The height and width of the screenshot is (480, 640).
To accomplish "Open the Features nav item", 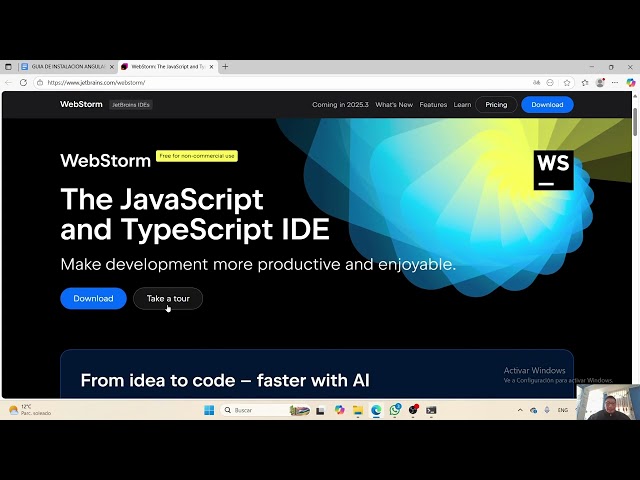I will [433, 104].
